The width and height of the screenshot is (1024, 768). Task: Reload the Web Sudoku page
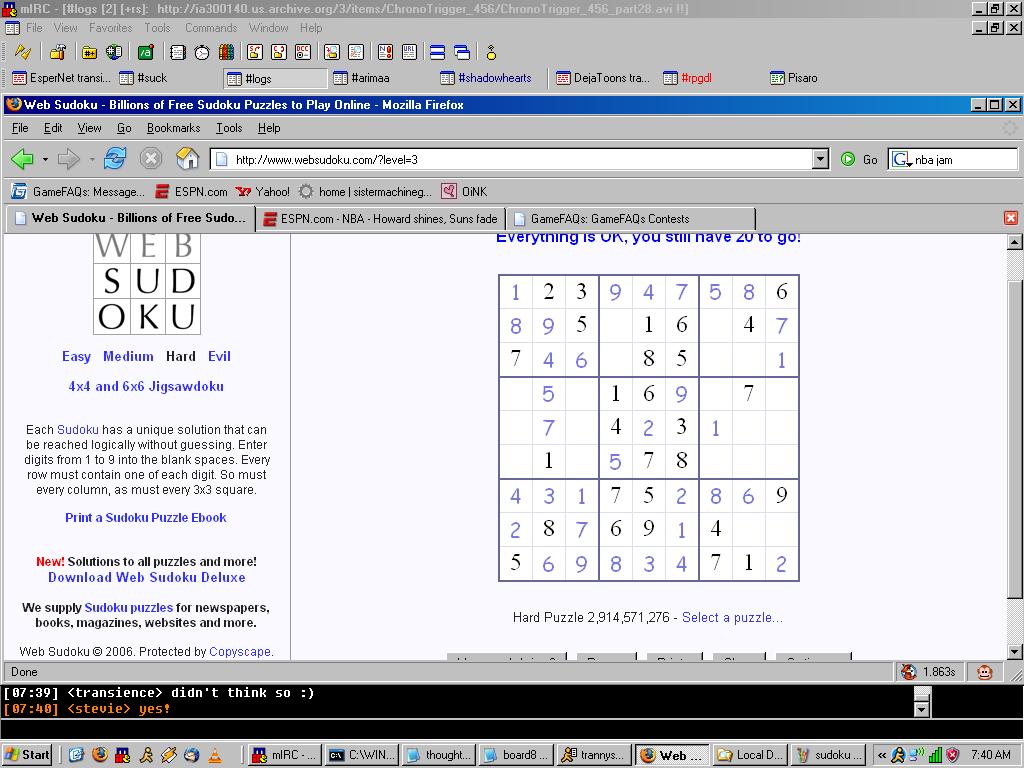[x=115, y=159]
